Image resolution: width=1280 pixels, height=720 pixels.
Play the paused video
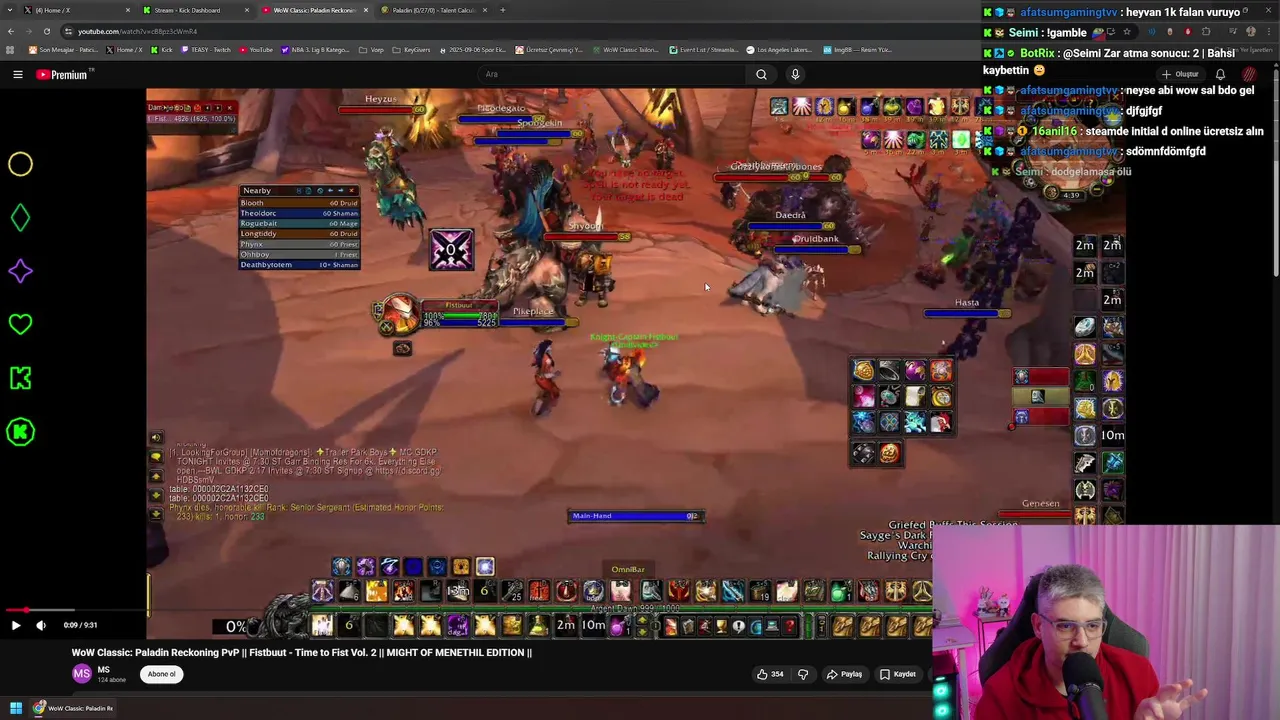point(15,625)
